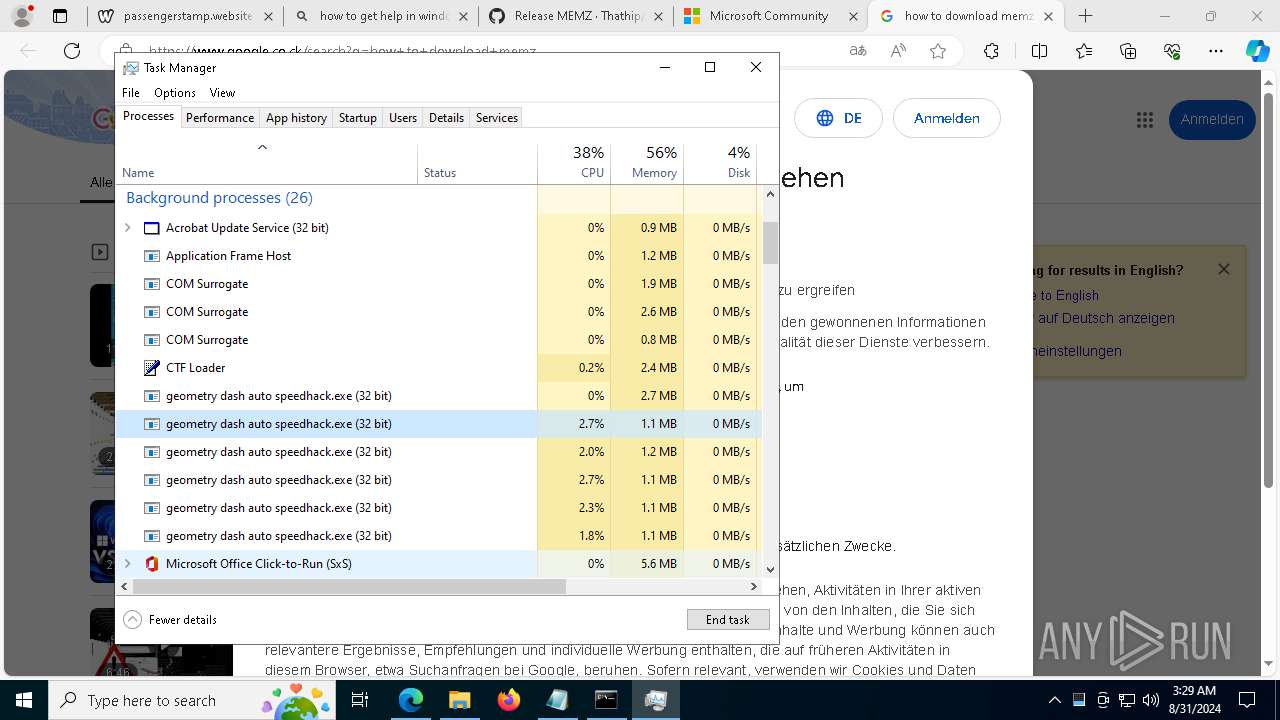The height and width of the screenshot is (720, 1280).
Task: Collapse view with Fewer details
Action: point(170,620)
